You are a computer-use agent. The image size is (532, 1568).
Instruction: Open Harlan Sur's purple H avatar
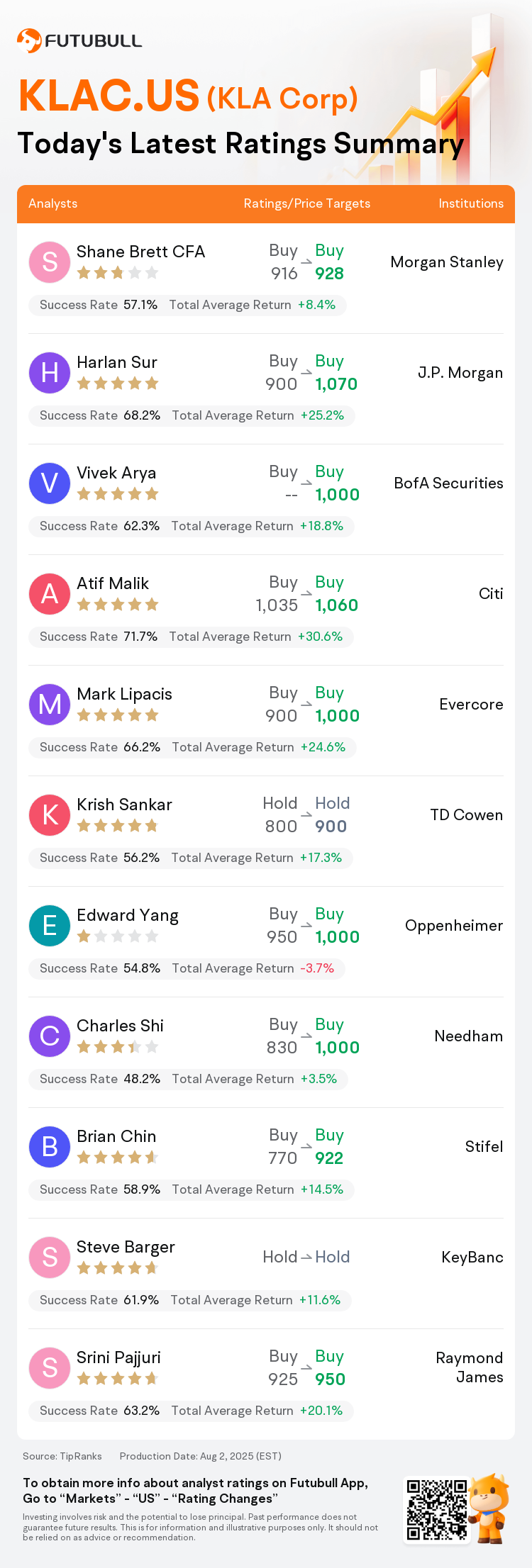pyautogui.click(x=50, y=373)
